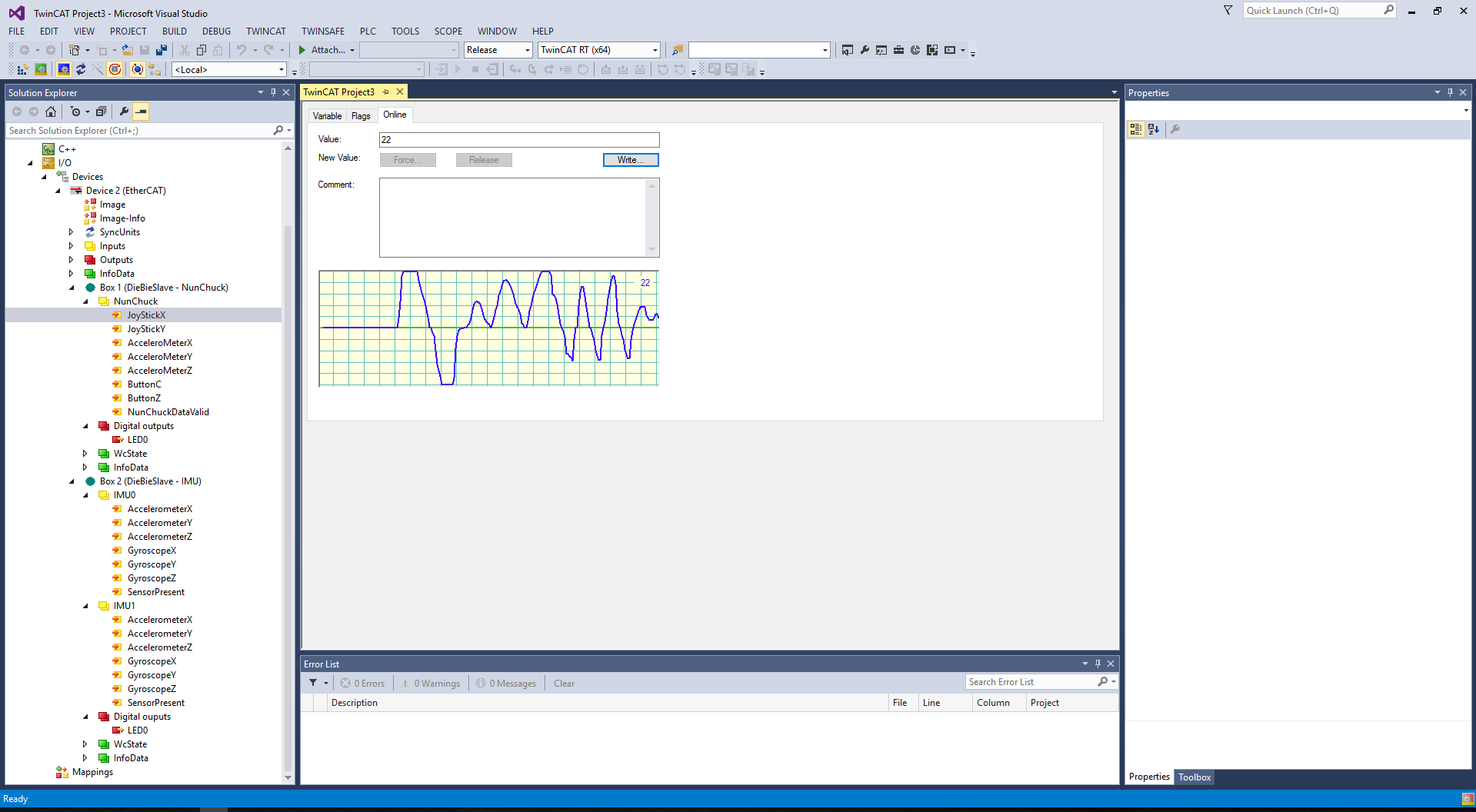Screen dimensions: 1476x812
Task: Open the PLC menu
Action: 368,32
